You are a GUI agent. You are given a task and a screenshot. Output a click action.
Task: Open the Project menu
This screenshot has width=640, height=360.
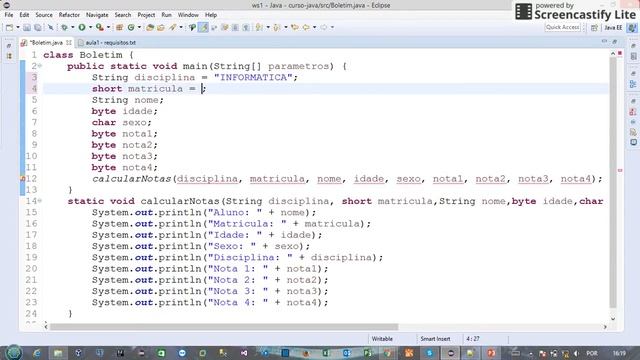tap(146, 15)
